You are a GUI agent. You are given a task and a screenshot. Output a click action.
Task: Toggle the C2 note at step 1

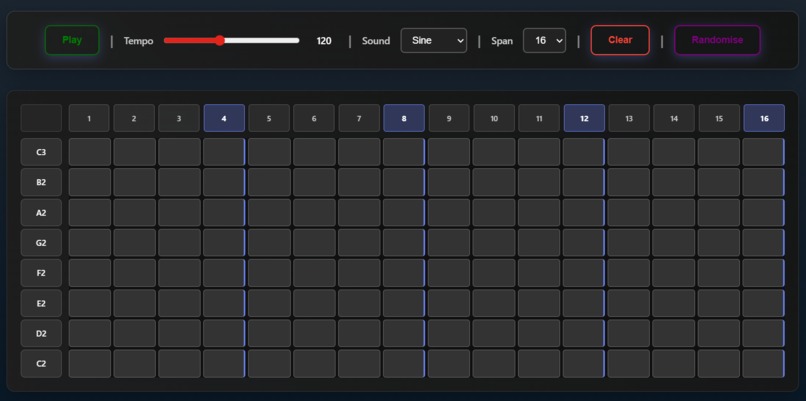click(89, 363)
